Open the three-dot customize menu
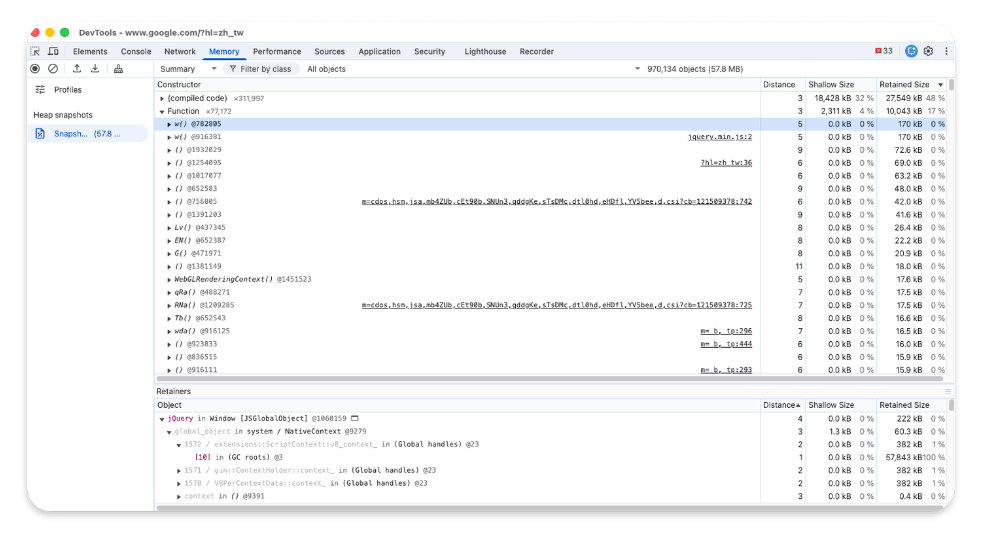Image resolution: width=981 pixels, height=543 pixels. click(946, 51)
